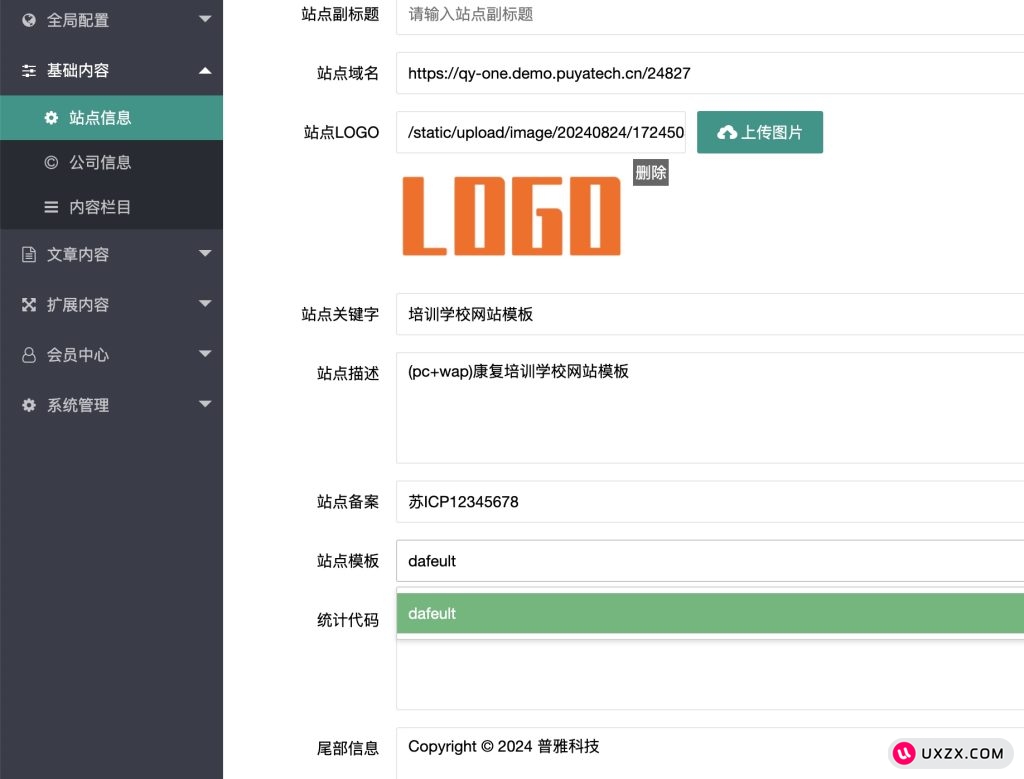Click the expand icon beside 扩展内容
The height and width of the screenshot is (779, 1024).
pyautogui.click(x=29, y=305)
